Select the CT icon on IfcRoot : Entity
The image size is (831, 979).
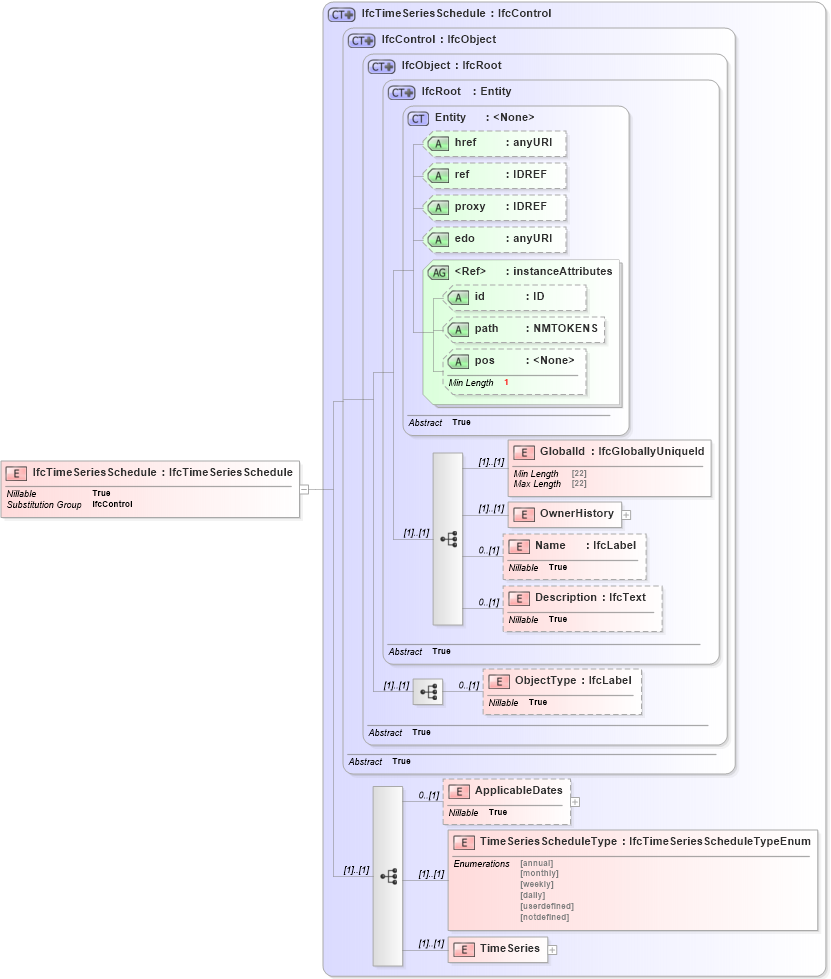[x=400, y=91]
